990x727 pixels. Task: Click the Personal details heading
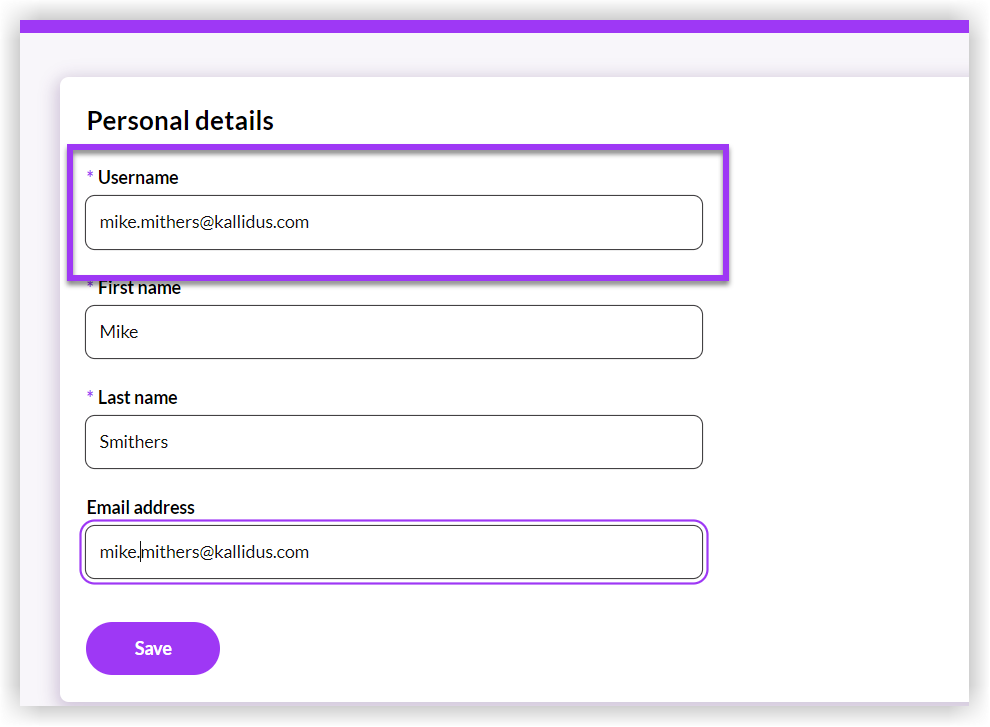click(x=180, y=121)
